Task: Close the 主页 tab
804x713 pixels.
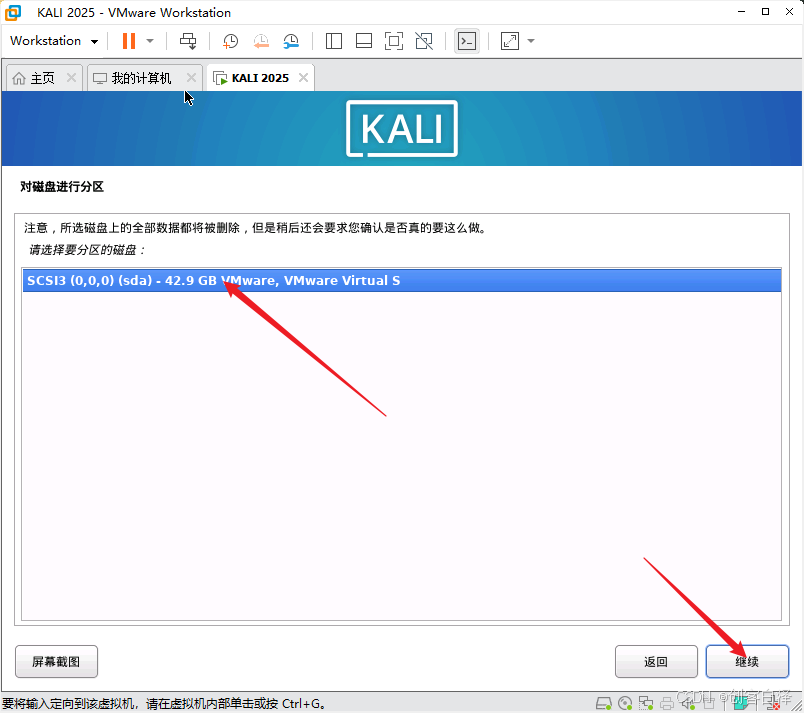Action: pyautogui.click(x=71, y=78)
